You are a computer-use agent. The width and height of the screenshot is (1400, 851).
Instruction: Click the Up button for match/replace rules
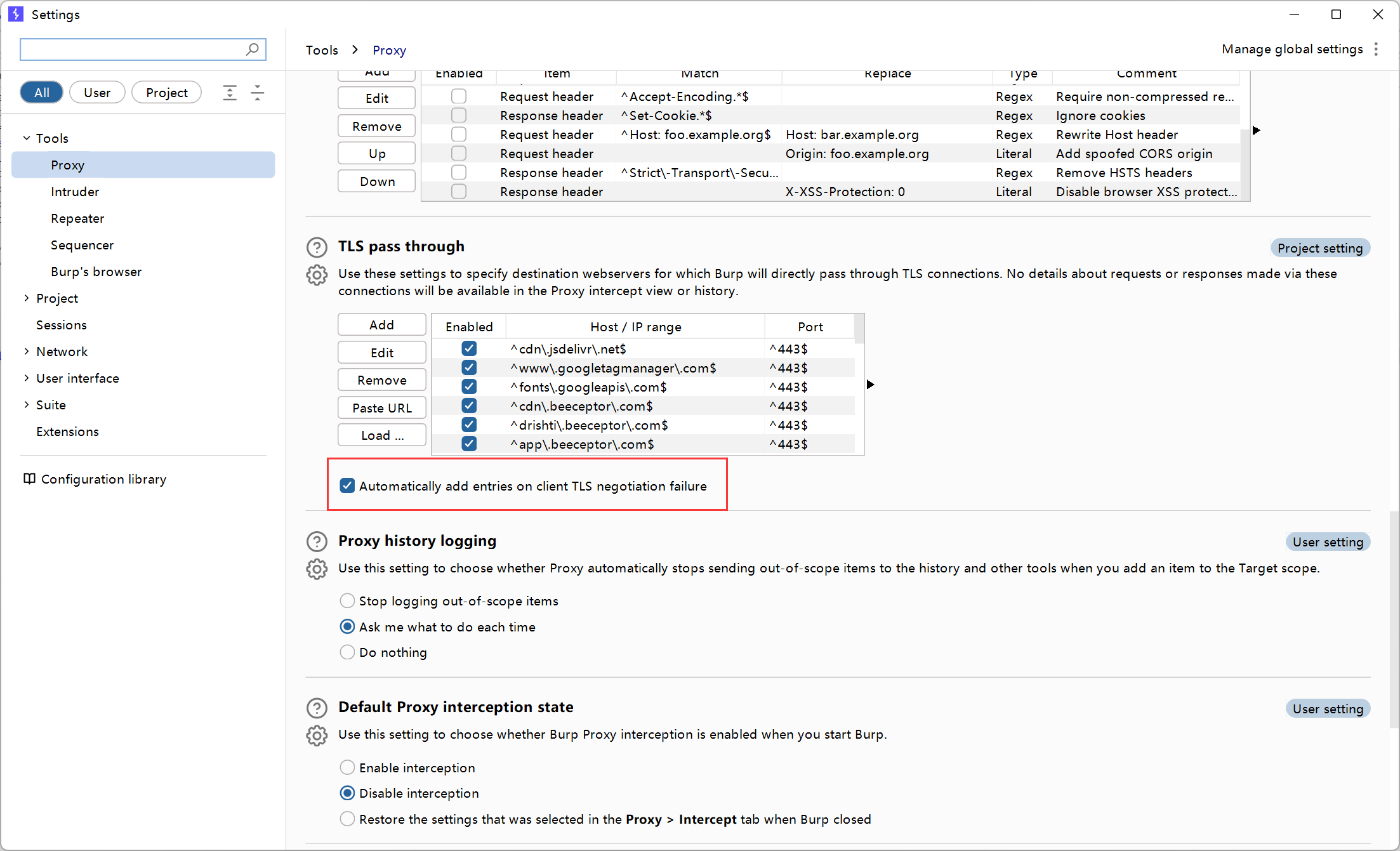coord(377,154)
